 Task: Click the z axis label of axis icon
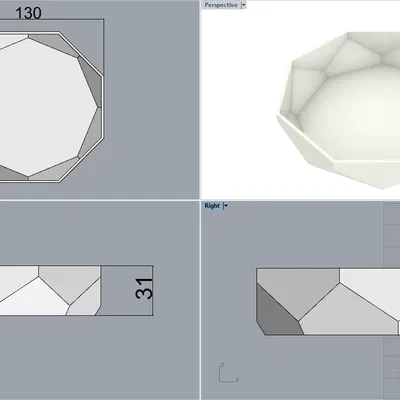point(222,365)
